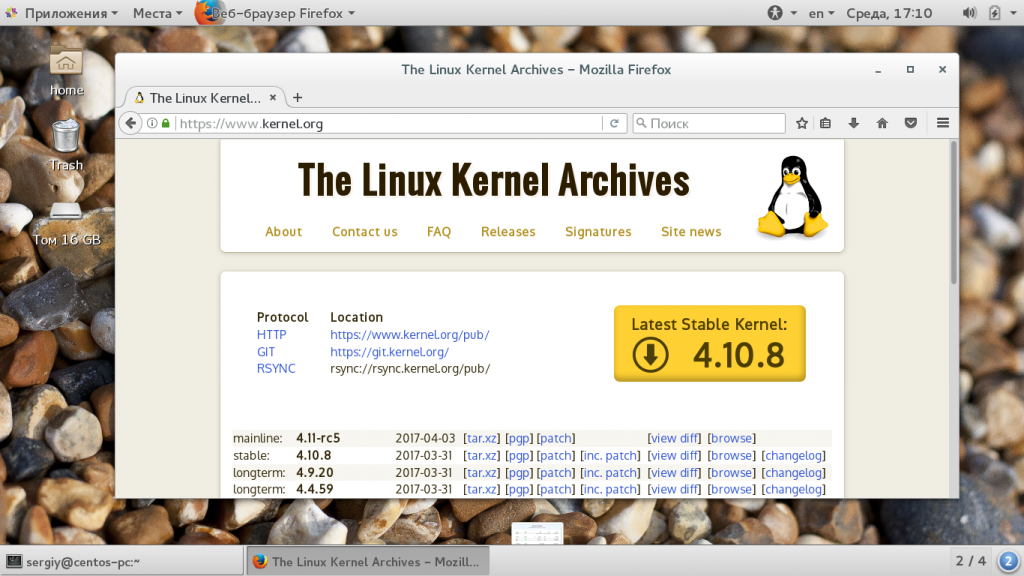Click the download arrow icon beside 4.10.8
This screenshot has height=576, width=1024.
[x=650, y=355]
